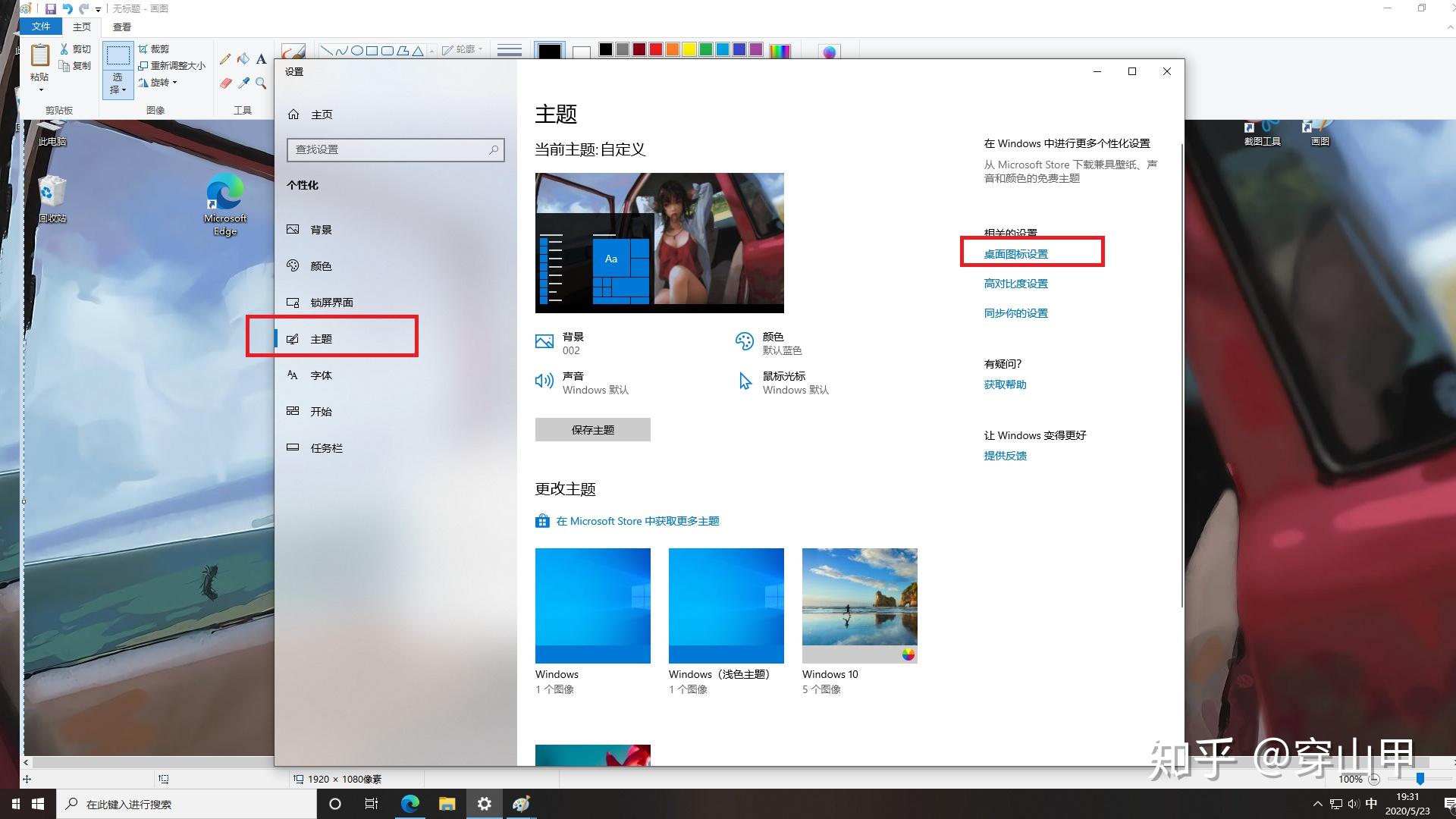The width and height of the screenshot is (1456, 819).
Task: Open the 高对比度设置 link
Action: [1015, 284]
